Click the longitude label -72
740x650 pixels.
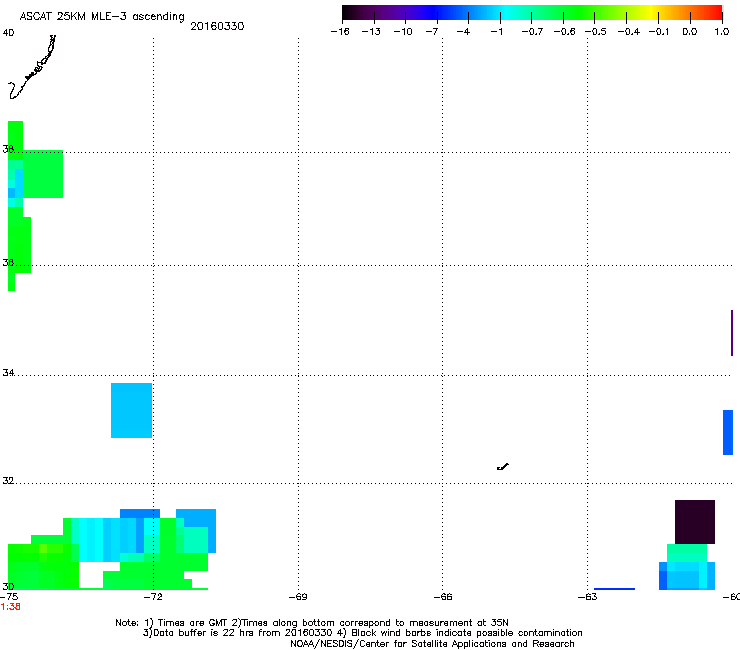(x=152, y=597)
